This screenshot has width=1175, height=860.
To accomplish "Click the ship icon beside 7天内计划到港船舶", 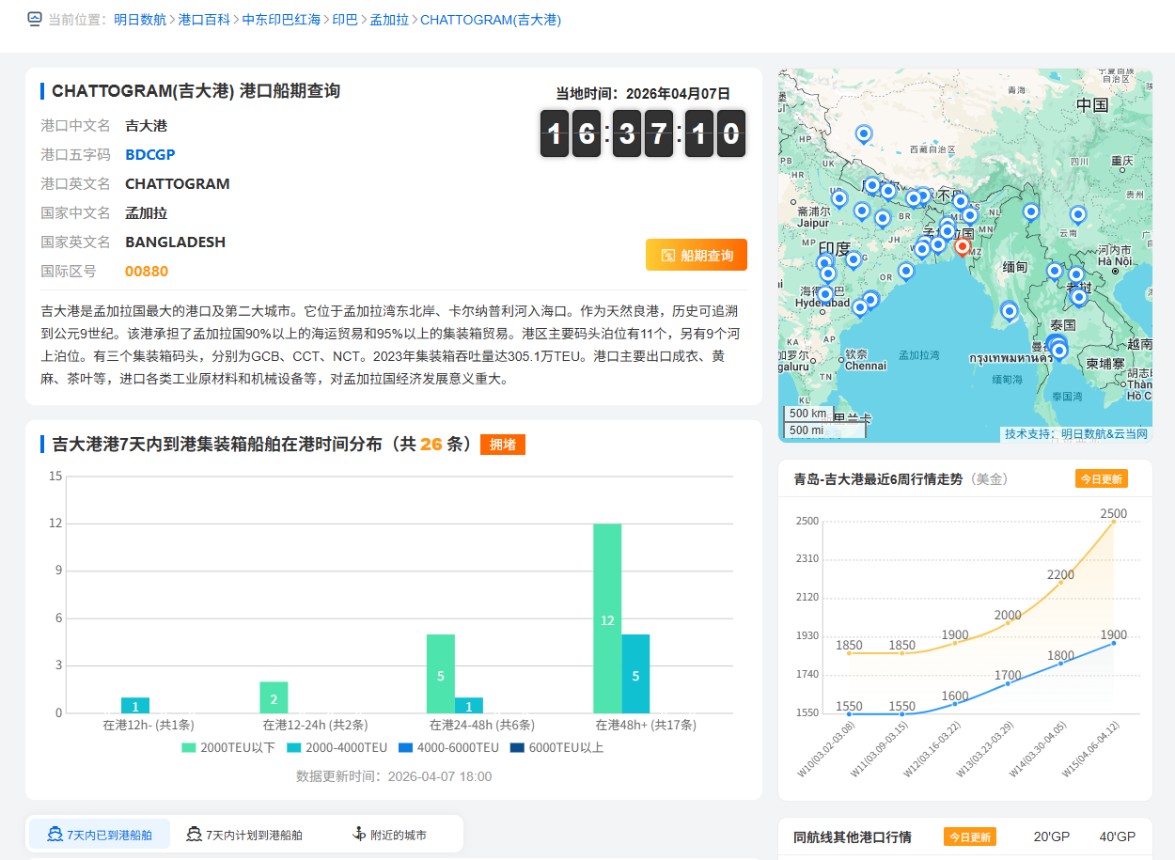I will [194, 834].
